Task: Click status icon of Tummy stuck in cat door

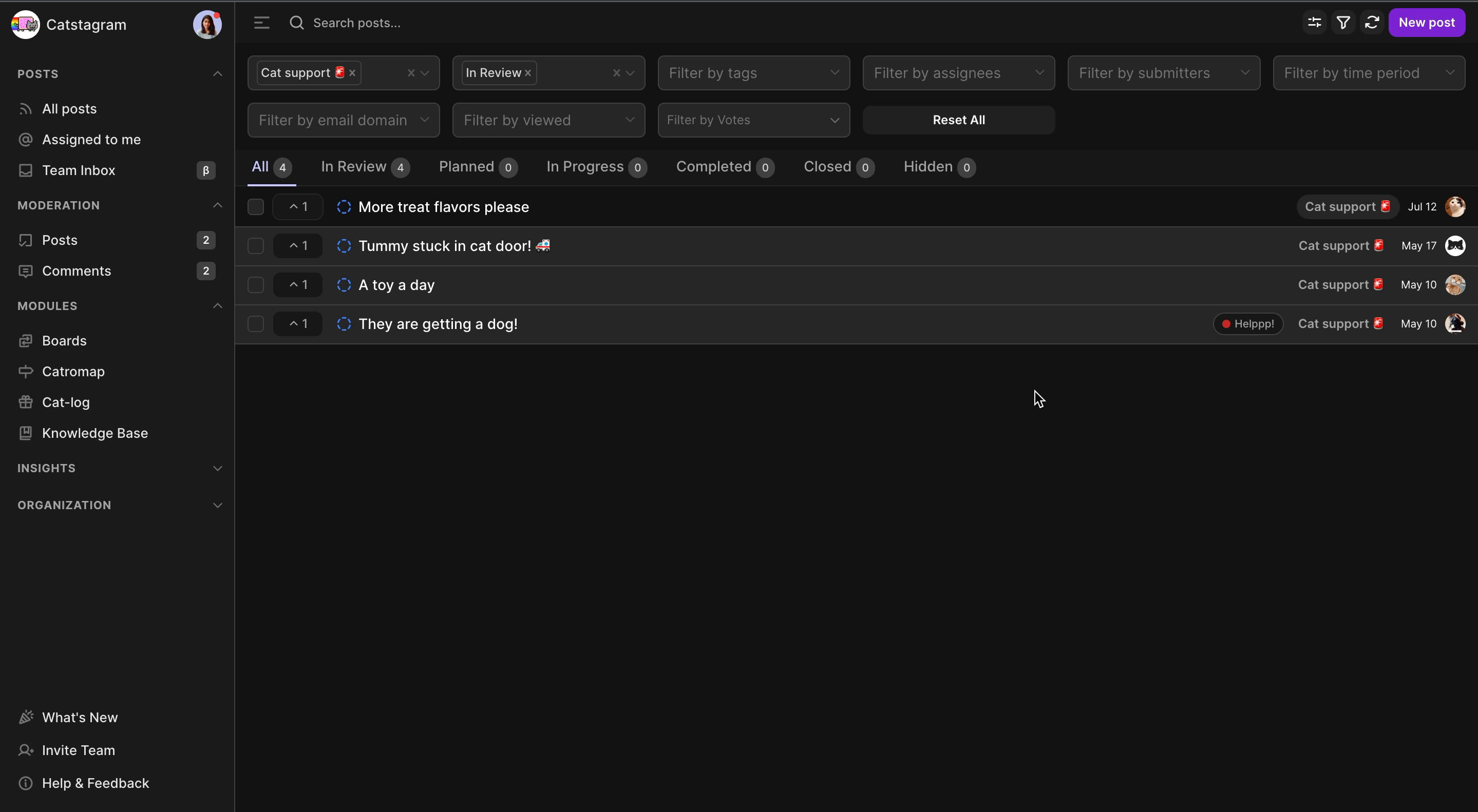Action: click(344, 246)
